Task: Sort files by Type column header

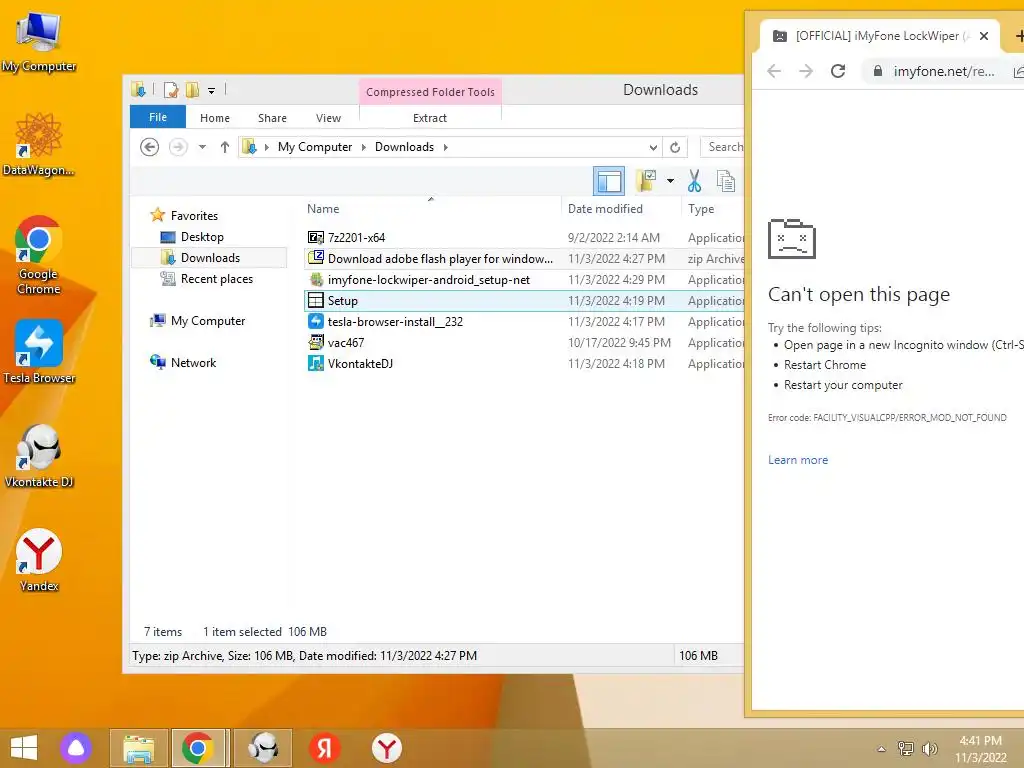Action: point(712,209)
